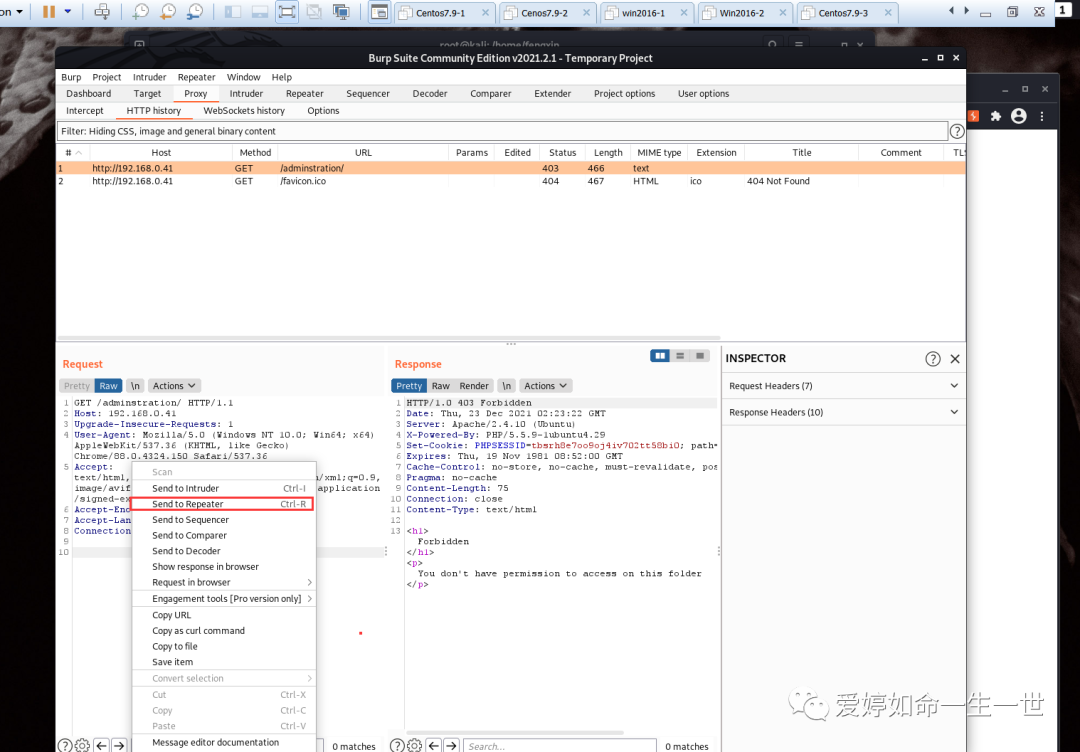The image size is (1080, 752).
Task: Switch response view to Pretty
Action: point(409,386)
